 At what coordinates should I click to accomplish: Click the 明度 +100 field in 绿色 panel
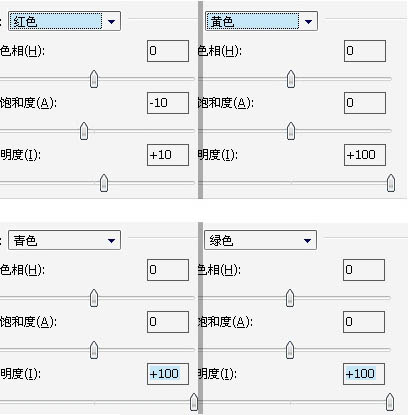pyautogui.click(x=364, y=374)
